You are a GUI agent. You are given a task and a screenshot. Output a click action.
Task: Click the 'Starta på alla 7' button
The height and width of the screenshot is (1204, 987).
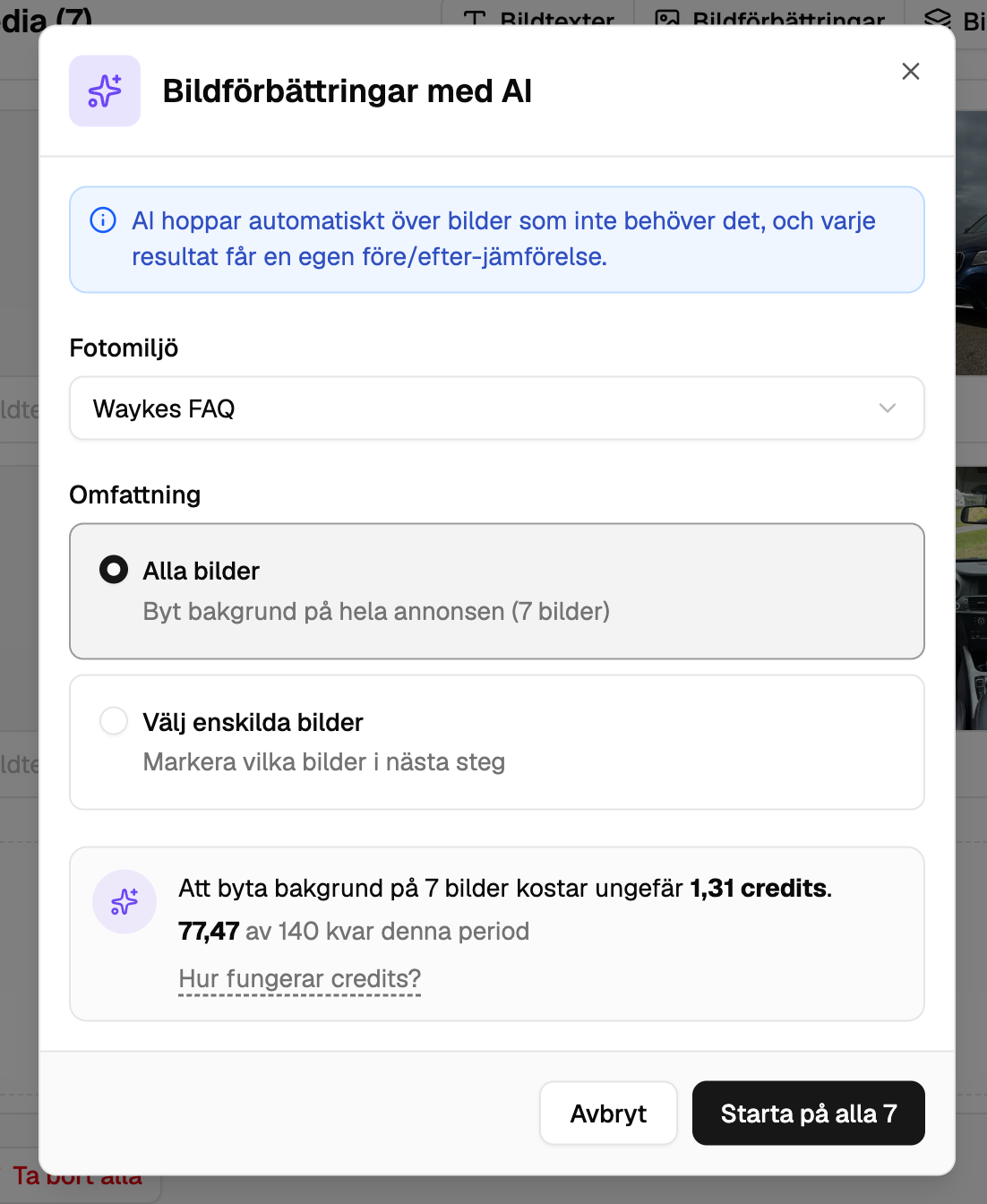(809, 1114)
